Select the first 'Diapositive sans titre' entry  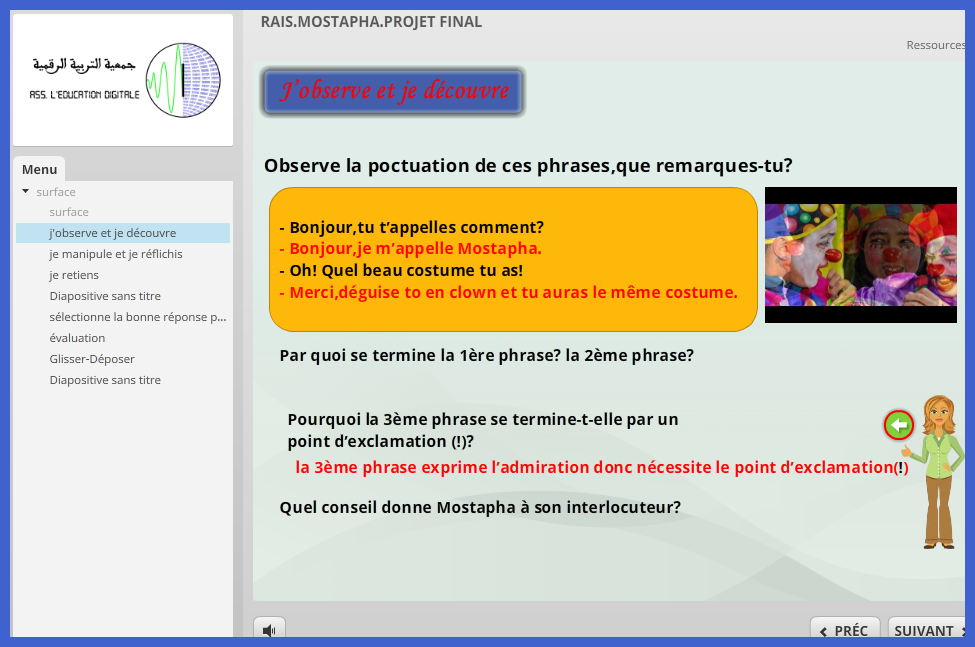coord(105,296)
